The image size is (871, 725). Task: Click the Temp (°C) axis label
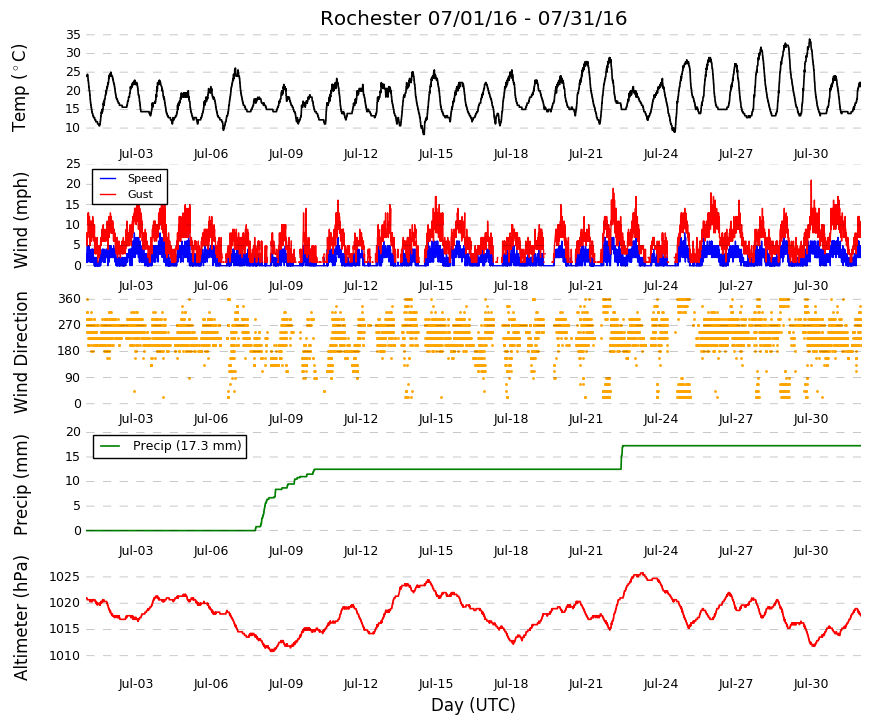coord(19,88)
